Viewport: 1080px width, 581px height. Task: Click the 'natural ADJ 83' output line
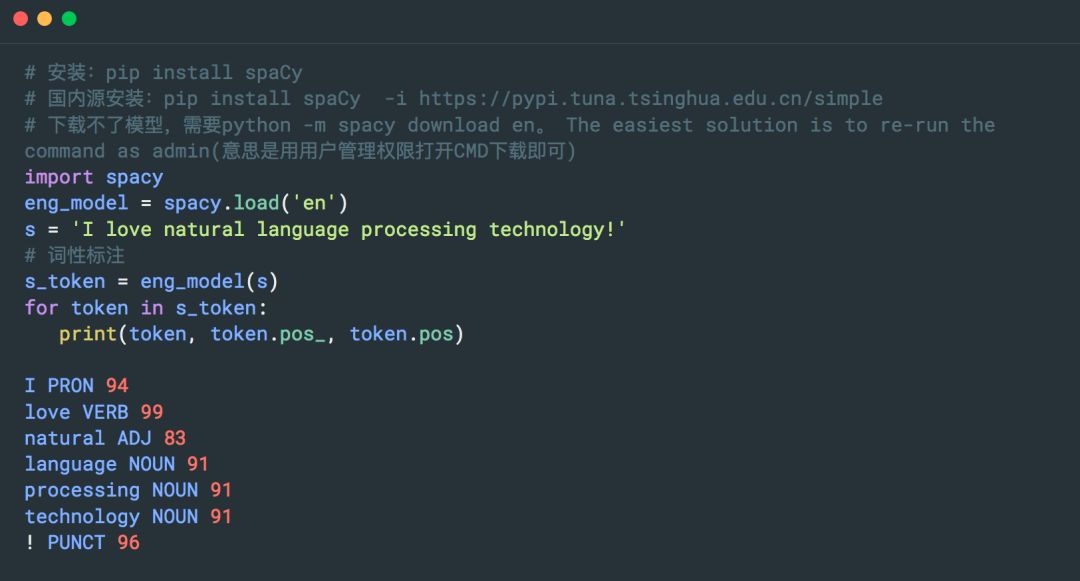105,437
